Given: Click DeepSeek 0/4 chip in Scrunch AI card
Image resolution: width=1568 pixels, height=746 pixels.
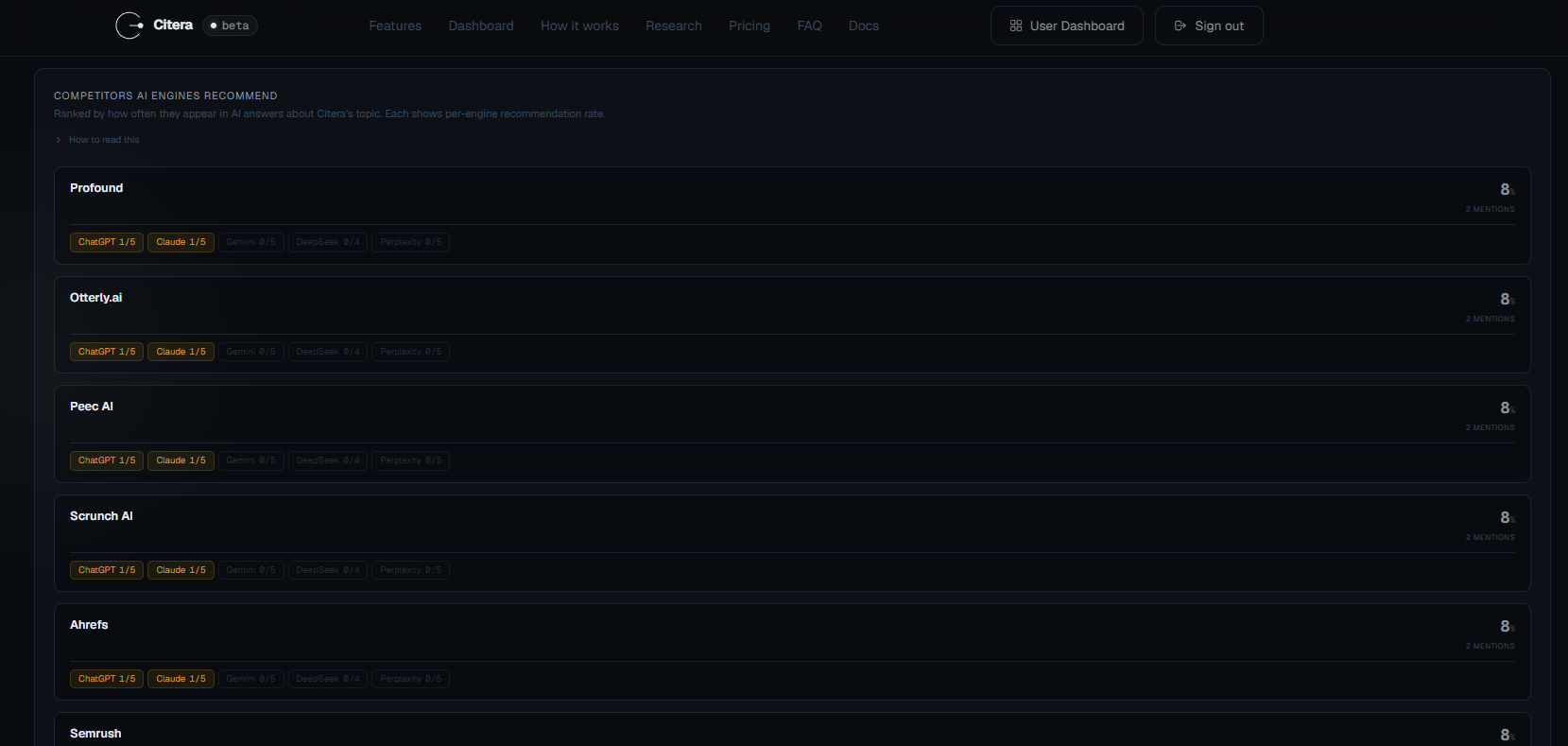Looking at the screenshot, I should tap(328, 570).
